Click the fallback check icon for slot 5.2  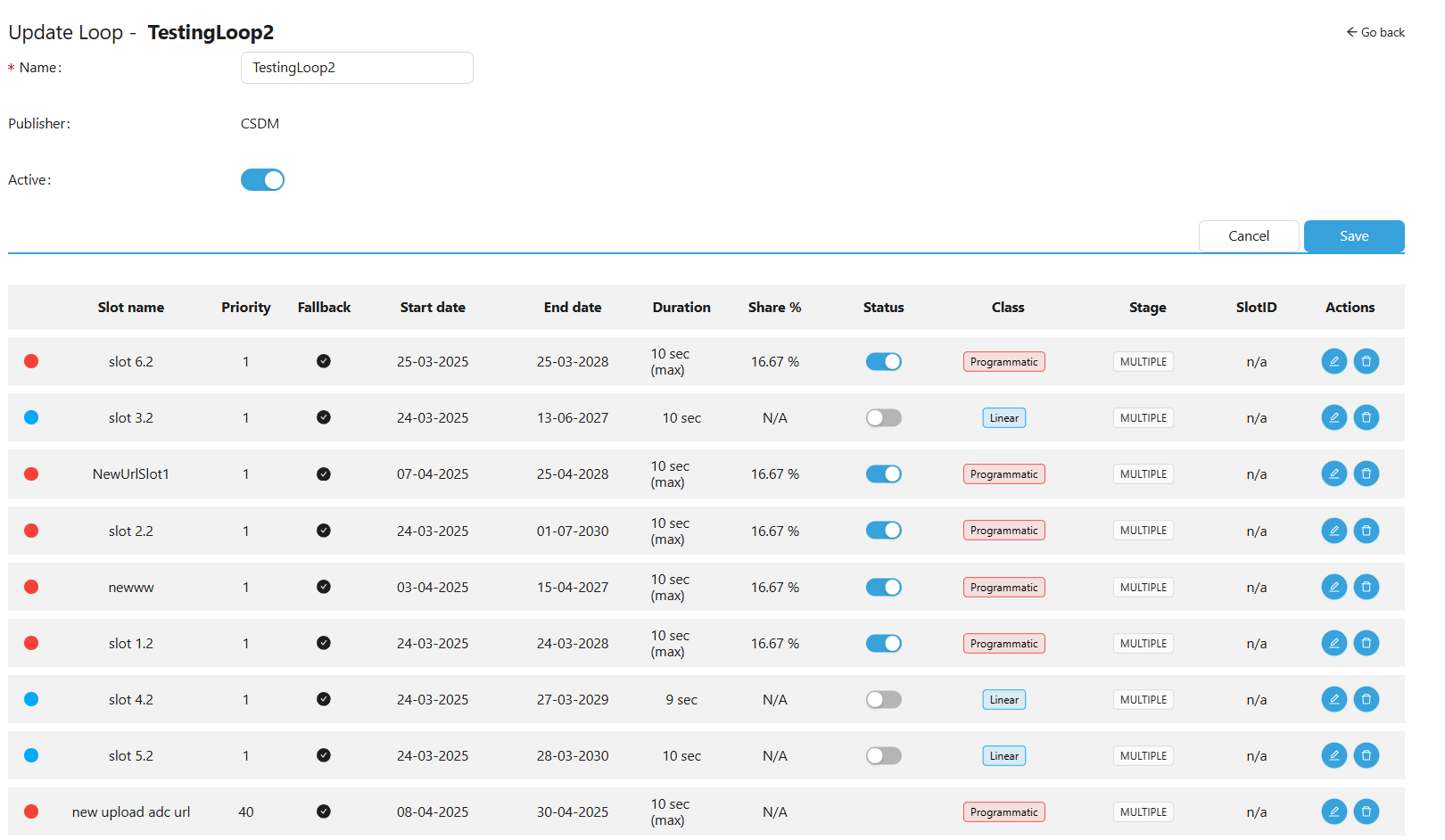324,755
